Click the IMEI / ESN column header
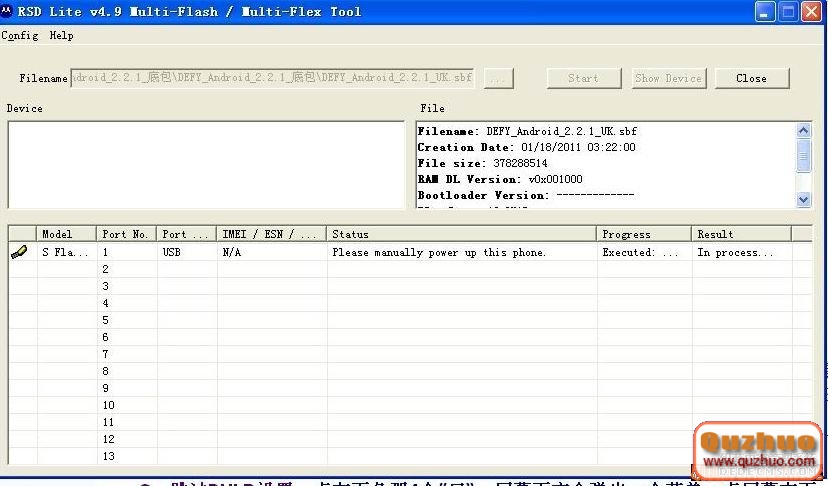Viewport: 828px width, 486px height. click(270, 234)
